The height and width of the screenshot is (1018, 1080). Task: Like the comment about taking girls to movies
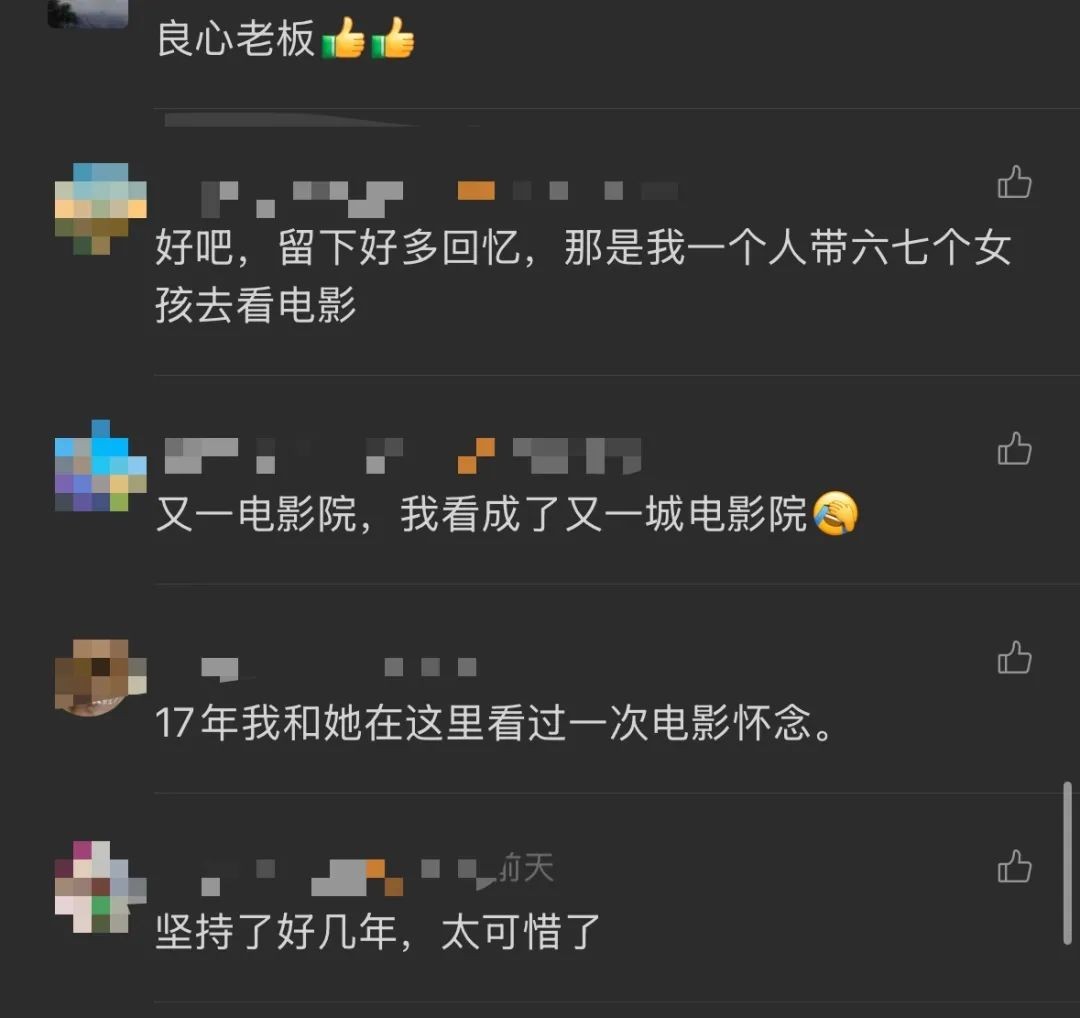(1015, 183)
